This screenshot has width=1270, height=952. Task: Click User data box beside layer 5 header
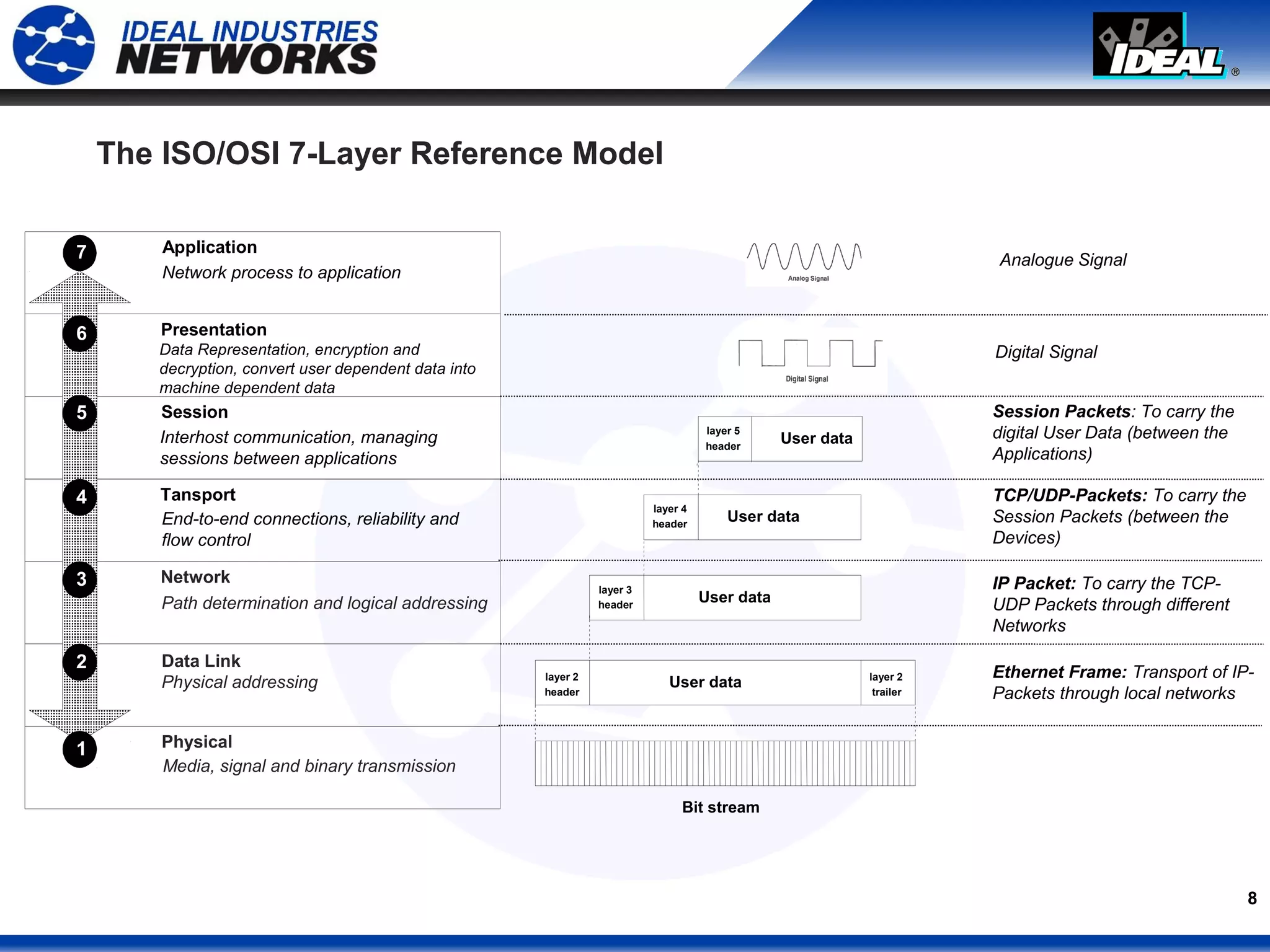(x=807, y=439)
